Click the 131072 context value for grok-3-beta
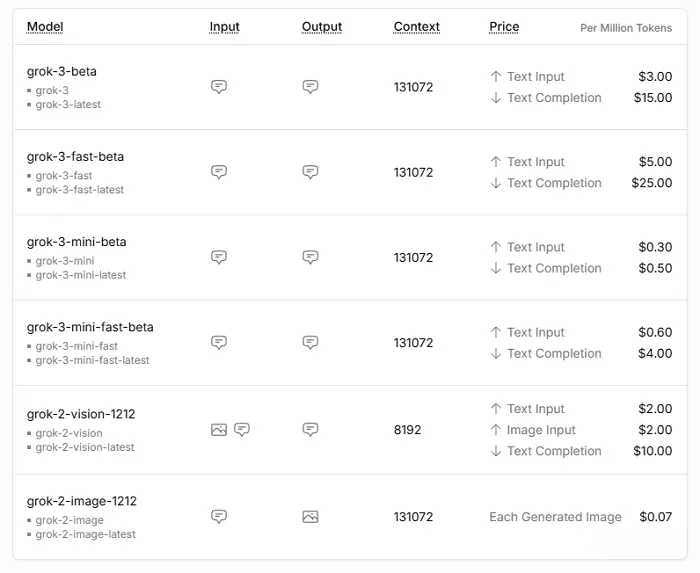The image size is (700, 573). click(413, 87)
